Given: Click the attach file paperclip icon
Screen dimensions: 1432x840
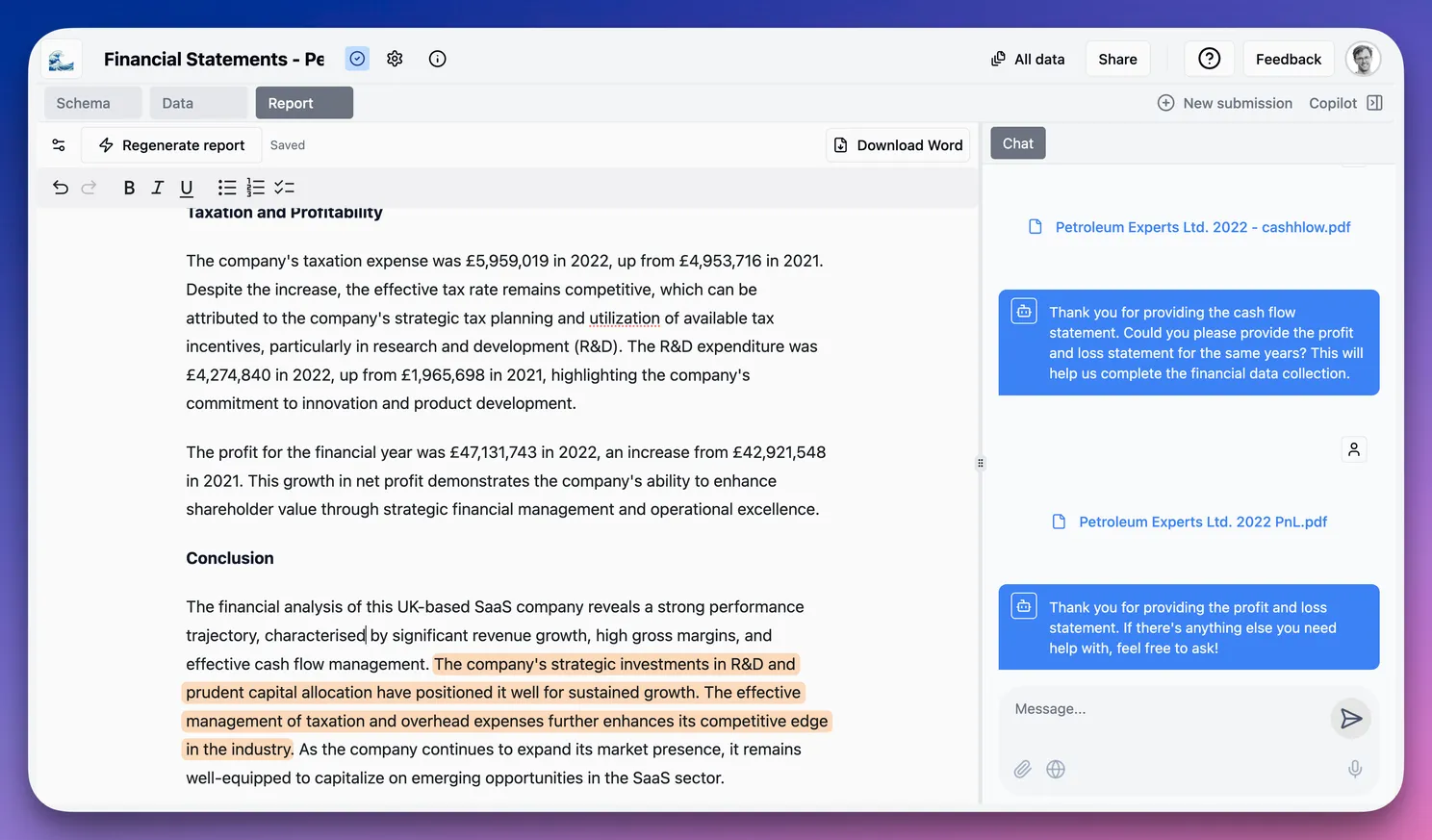Looking at the screenshot, I should pyautogui.click(x=1022, y=769).
